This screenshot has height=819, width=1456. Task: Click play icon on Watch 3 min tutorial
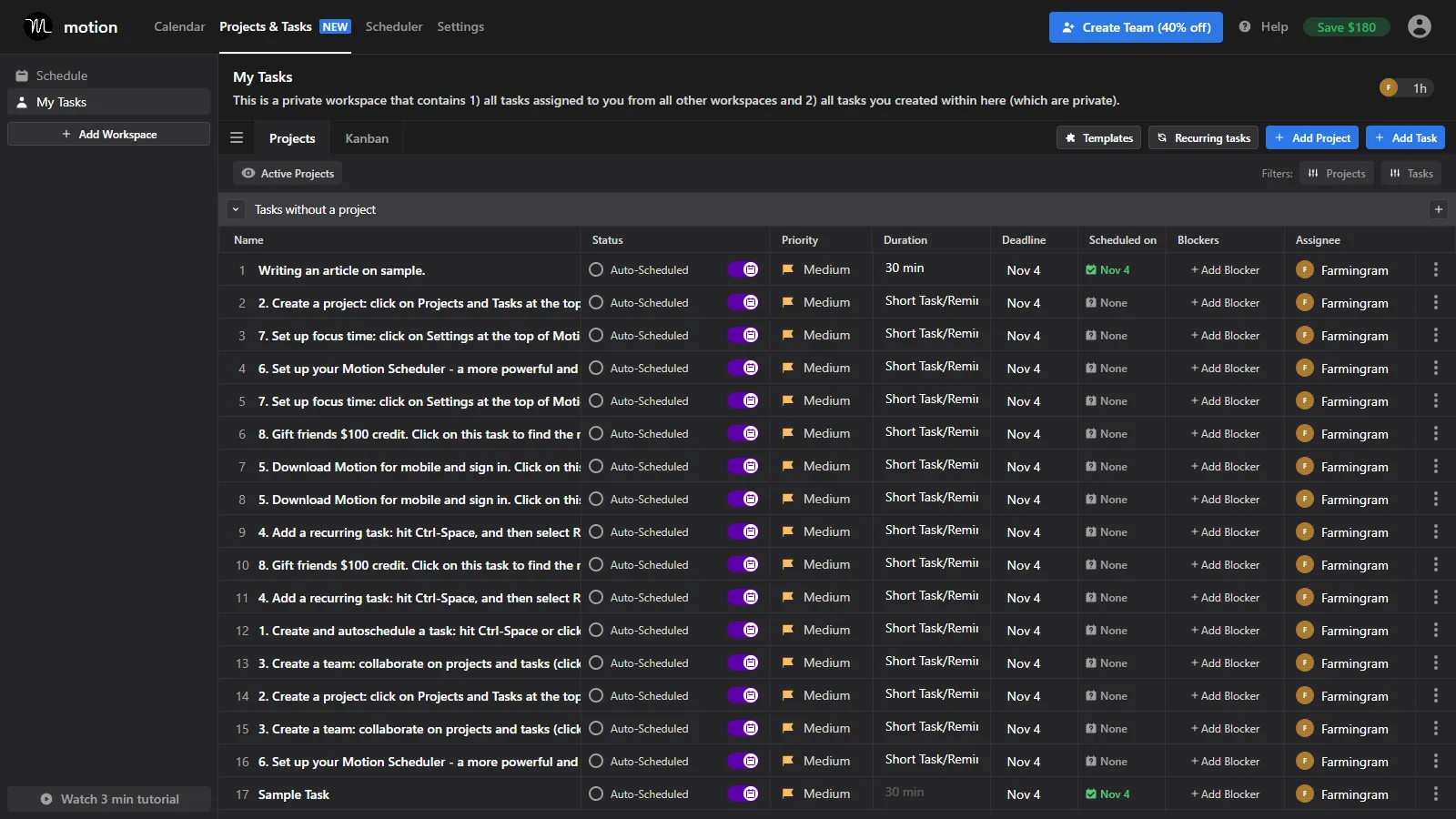46,799
